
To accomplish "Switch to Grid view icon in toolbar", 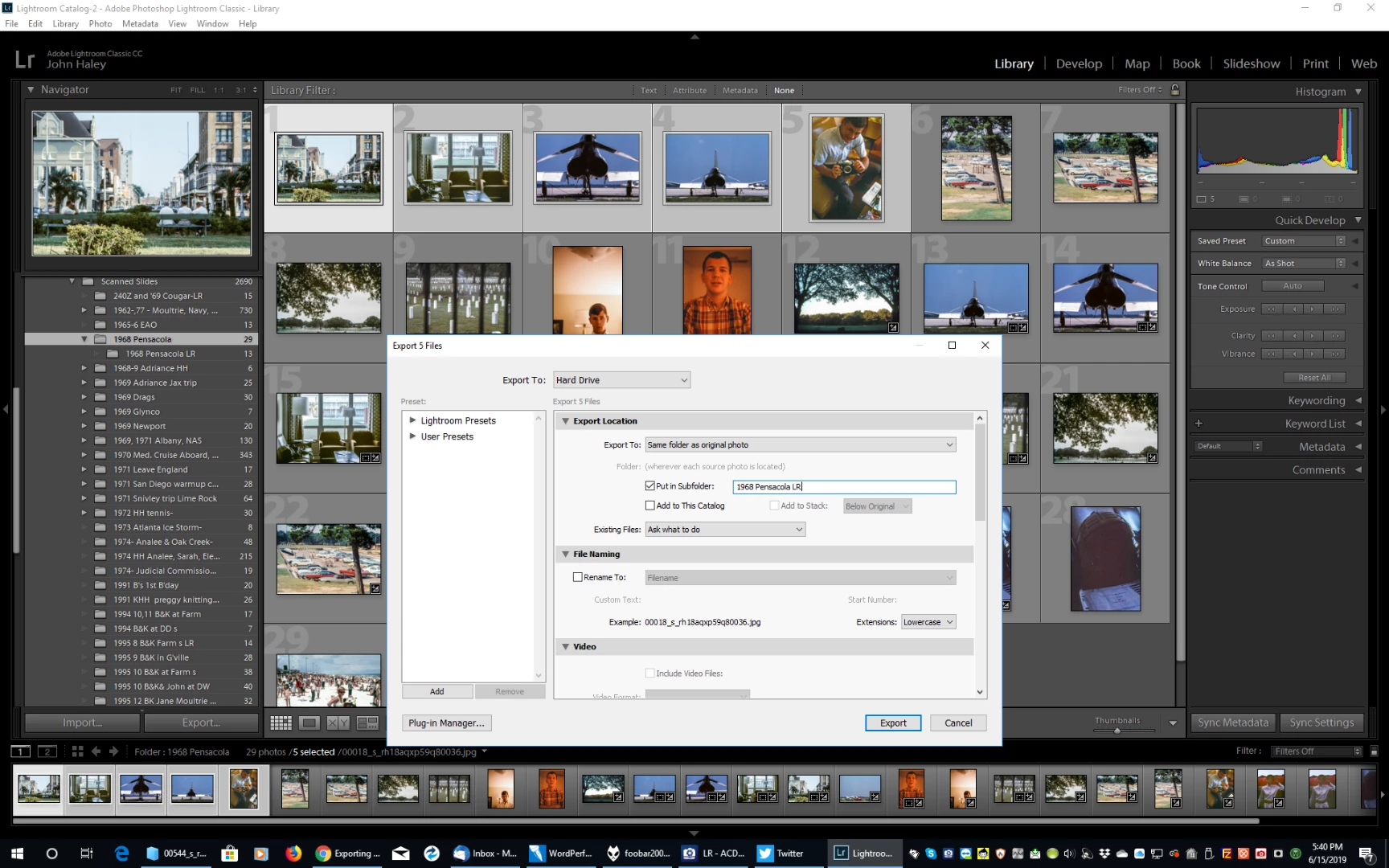I will click(281, 723).
